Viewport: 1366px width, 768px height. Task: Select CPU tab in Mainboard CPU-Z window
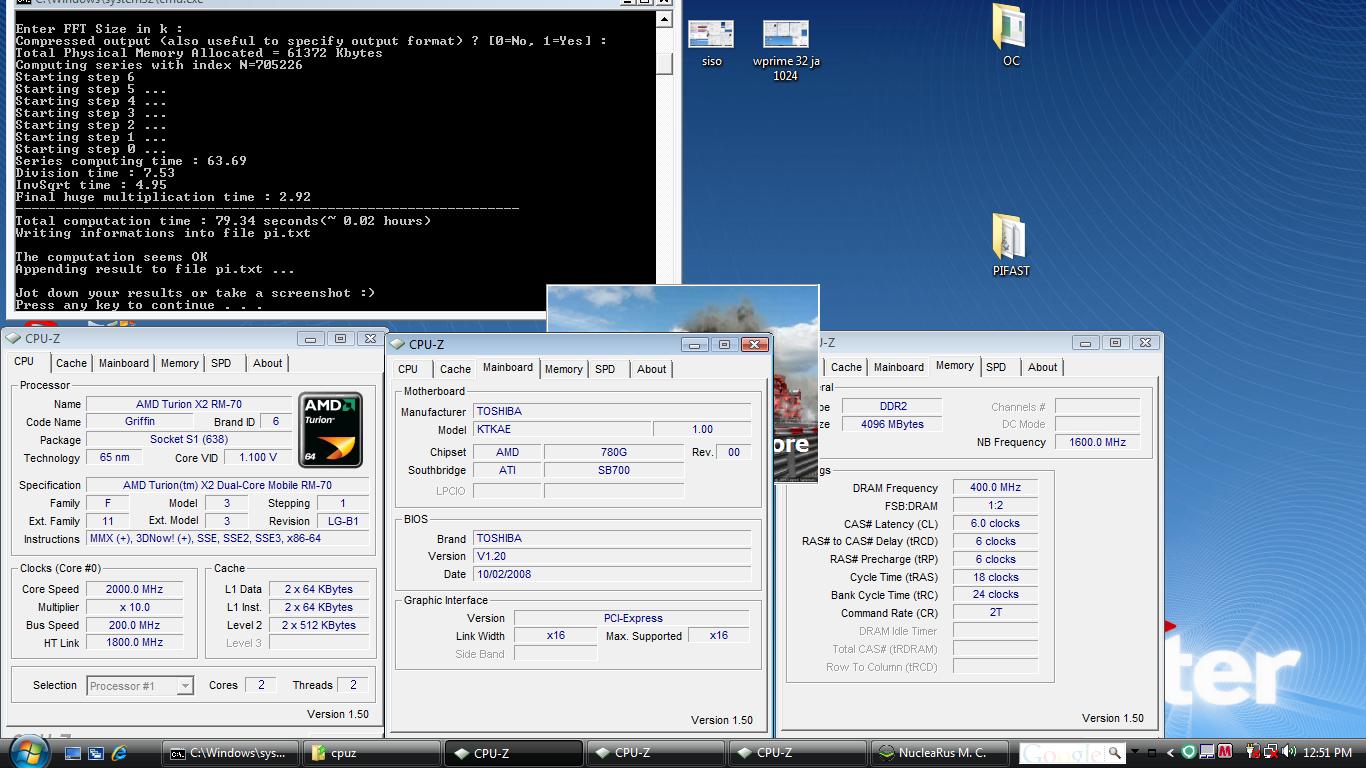(x=408, y=369)
